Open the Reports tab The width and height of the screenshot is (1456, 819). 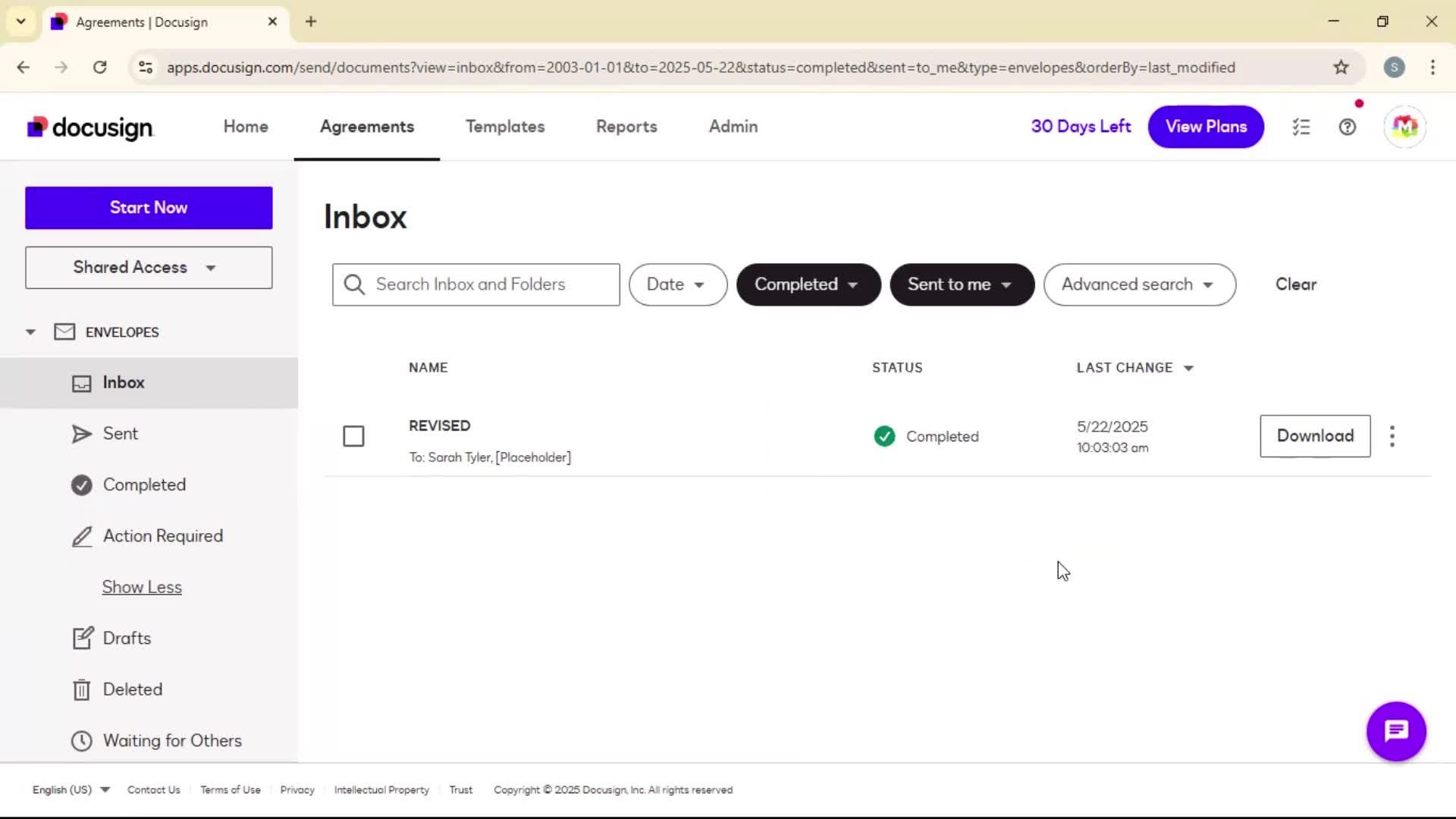point(626,127)
